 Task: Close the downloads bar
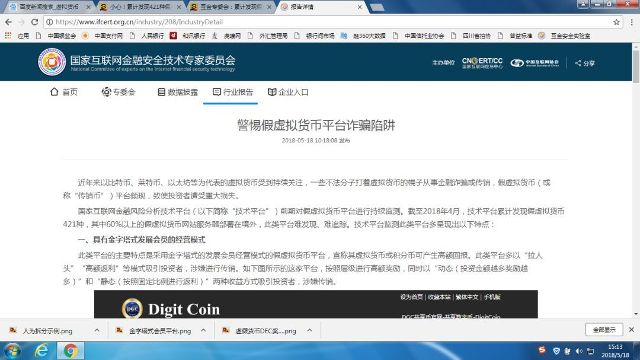631,329
